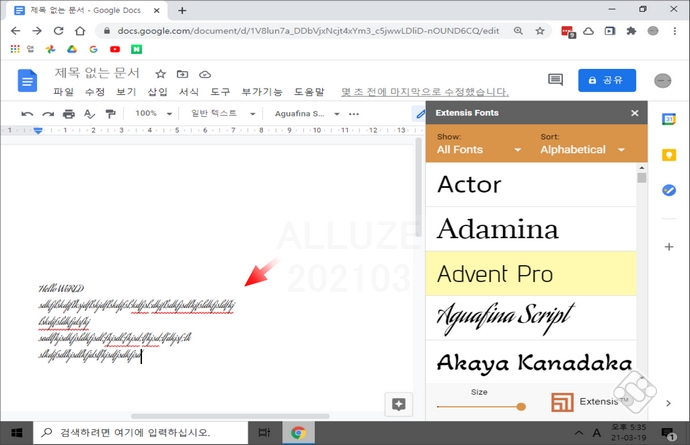Click the Task View taskbar icon

coord(264,433)
